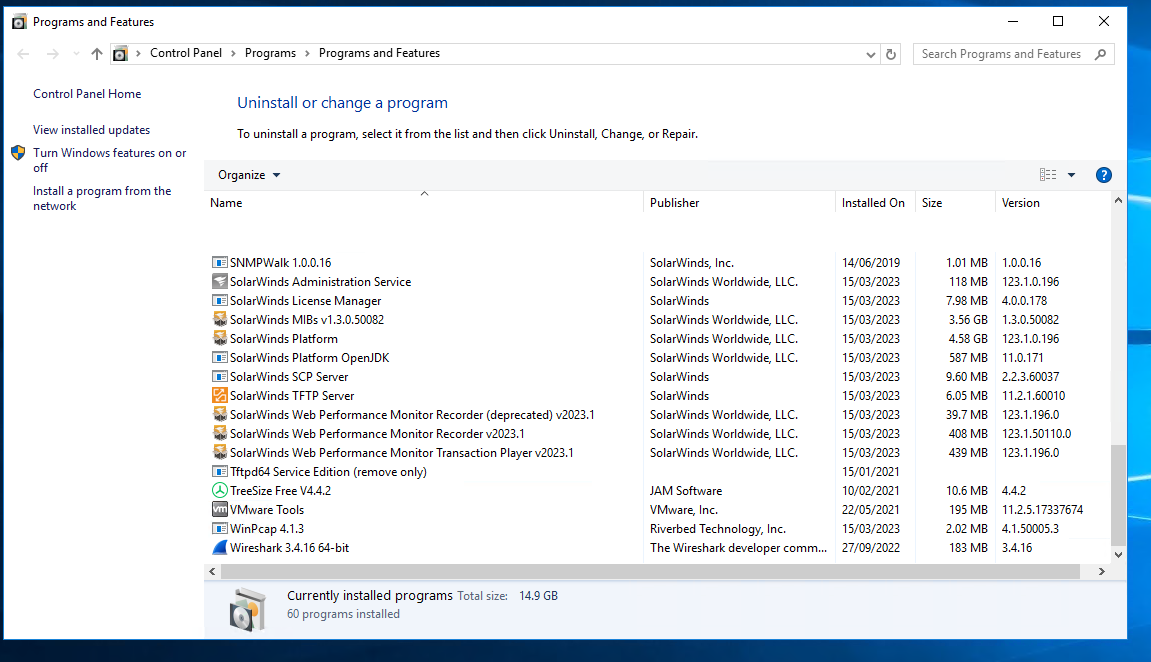Click the SolarWinds Platform row icon
The height and width of the screenshot is (662, 1151).
tap(219, 339)
